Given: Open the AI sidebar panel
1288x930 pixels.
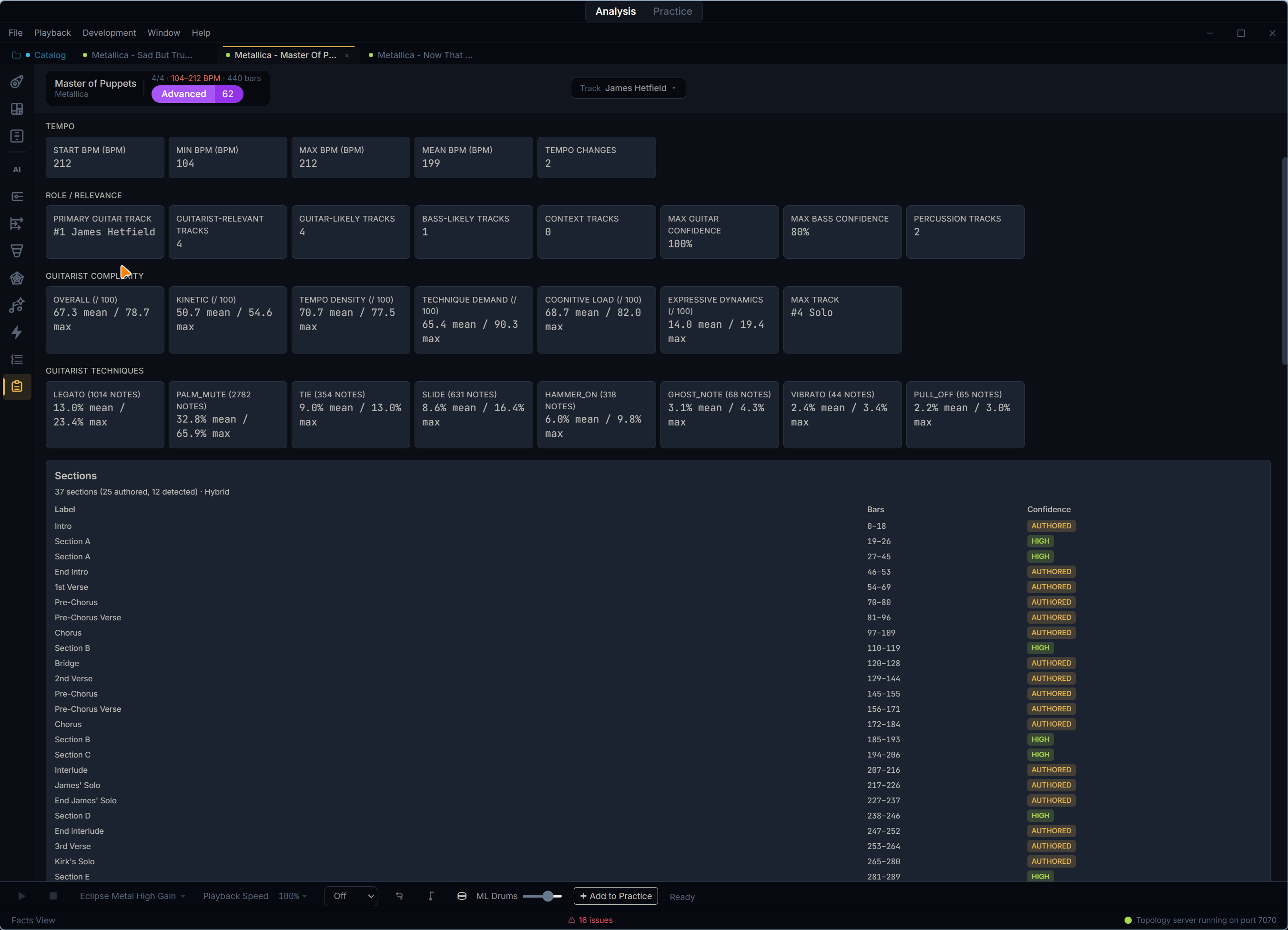Looking at the screenshot, I should point(17,169).
